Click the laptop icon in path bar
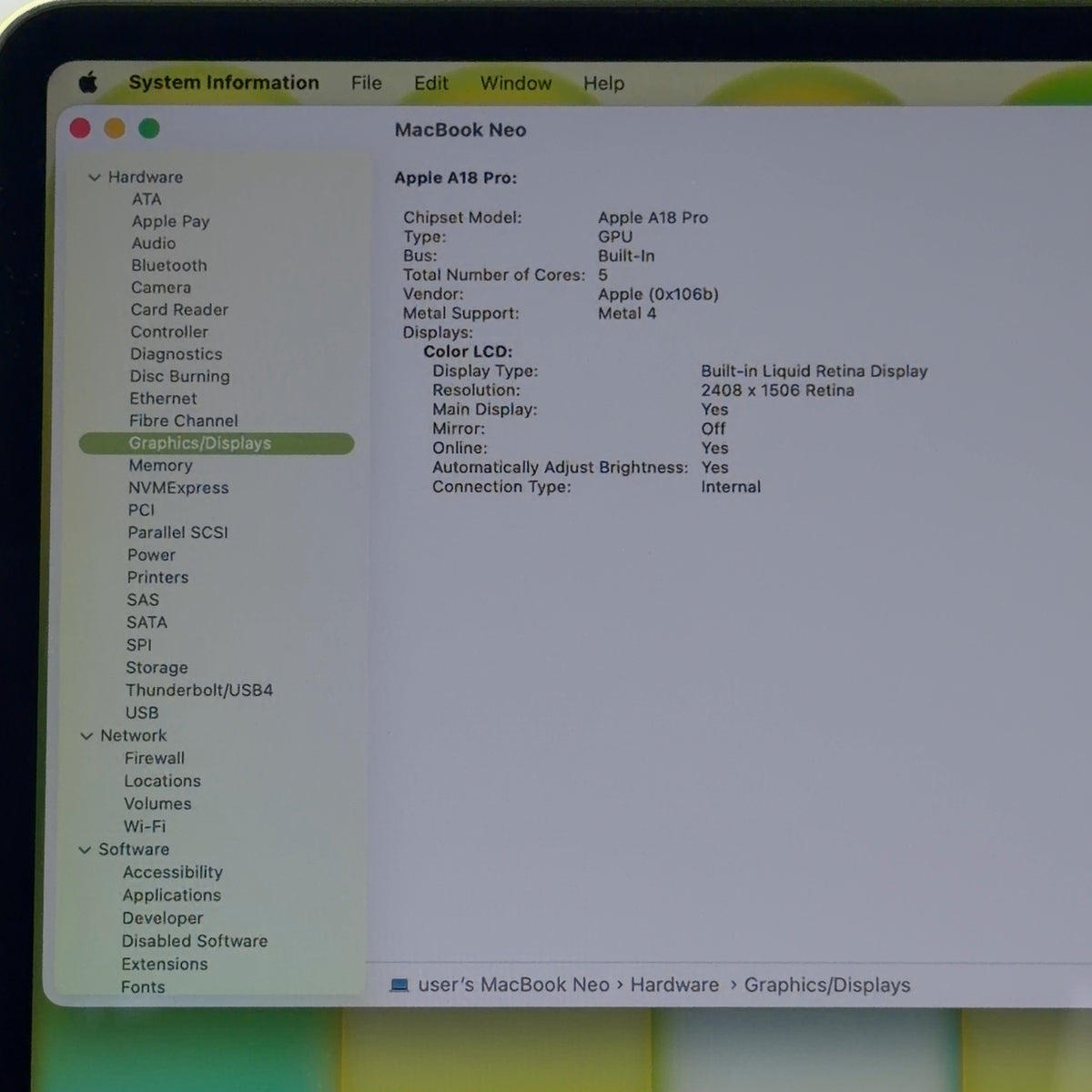 399,986
